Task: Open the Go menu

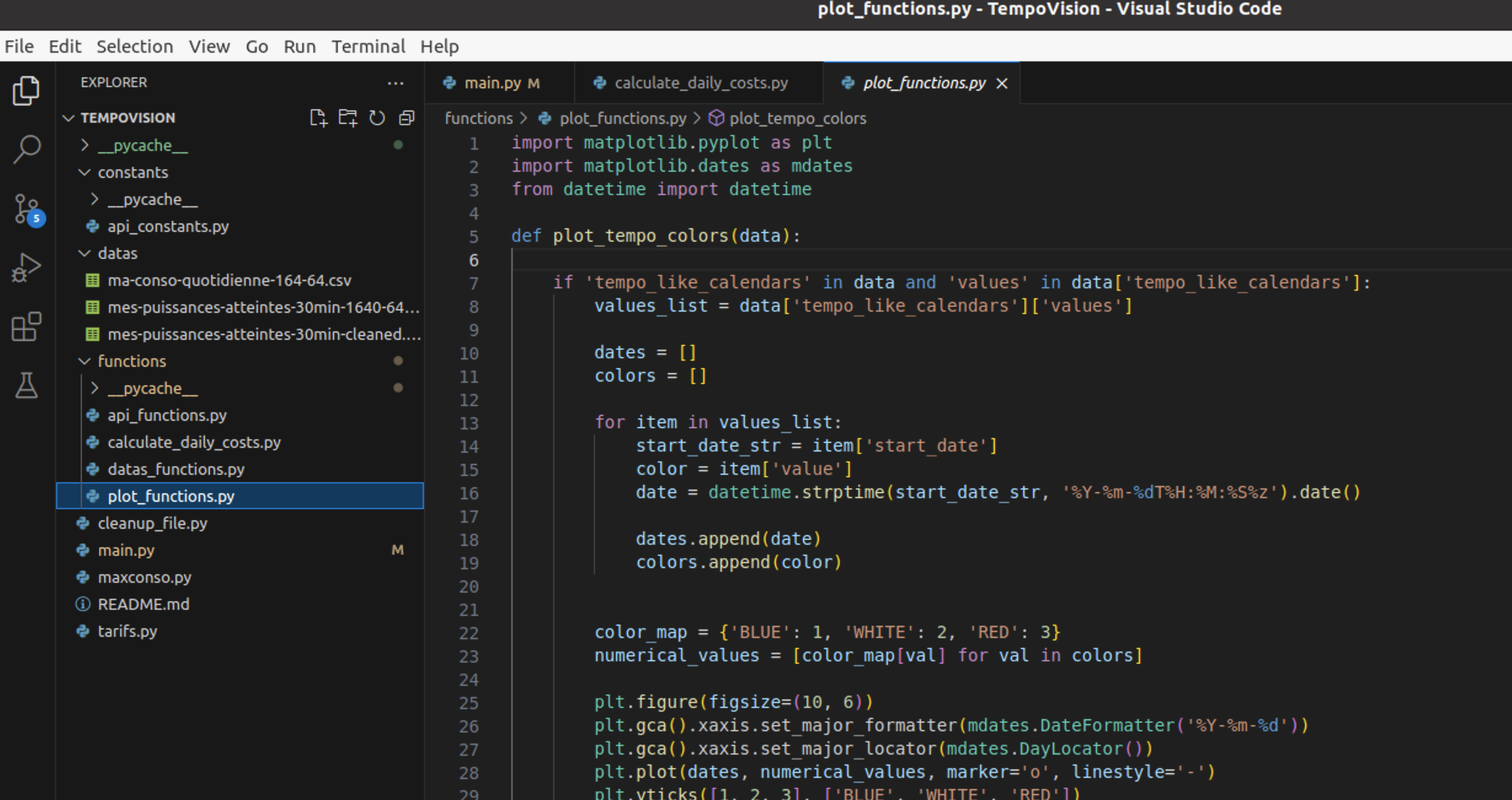Action: pos(256,47)
